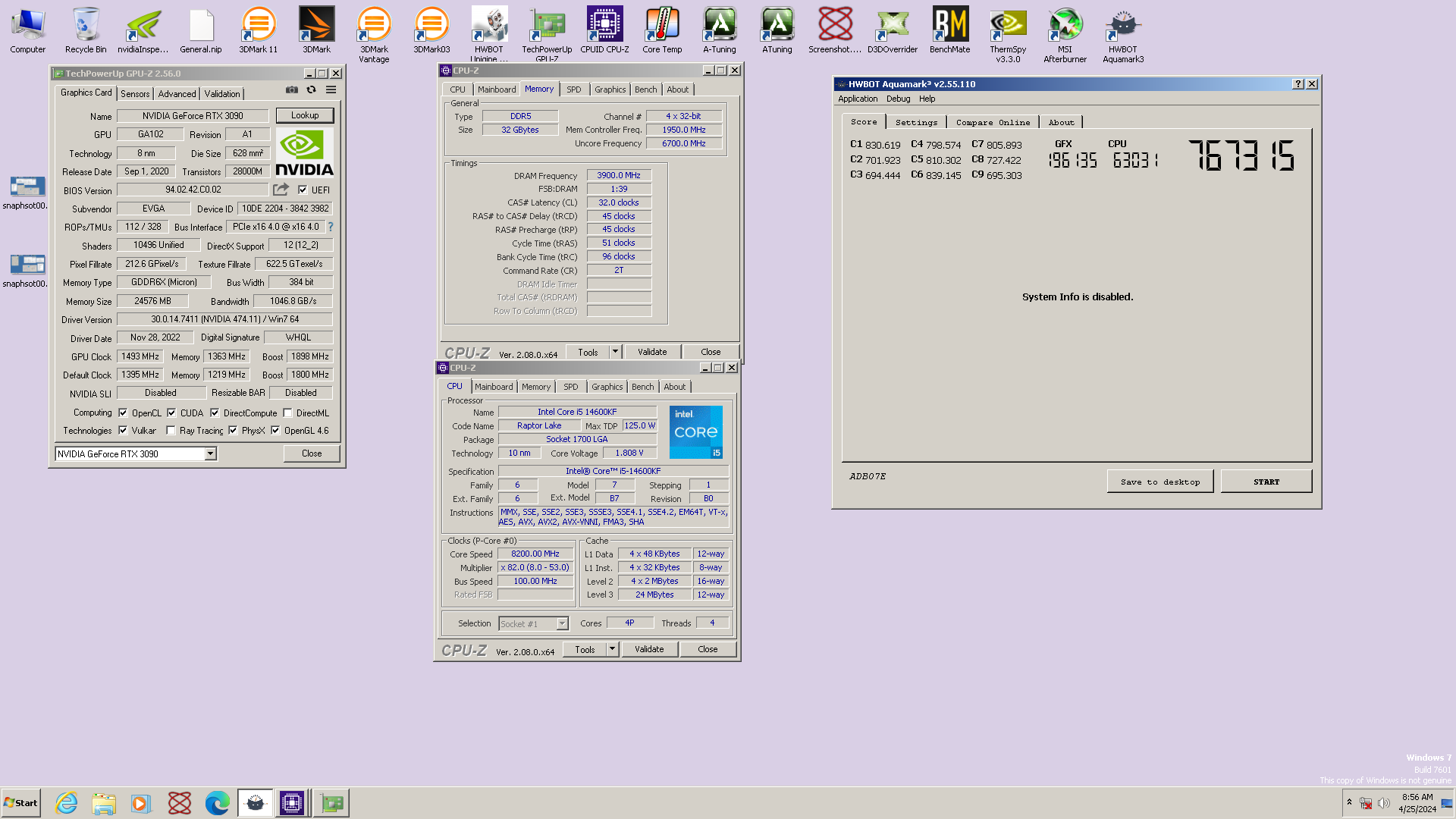Open SPD tab in the upper CPU-Z window
Image resolution: width=1456 pixels, height=819 pixels.
pos(574,89)
